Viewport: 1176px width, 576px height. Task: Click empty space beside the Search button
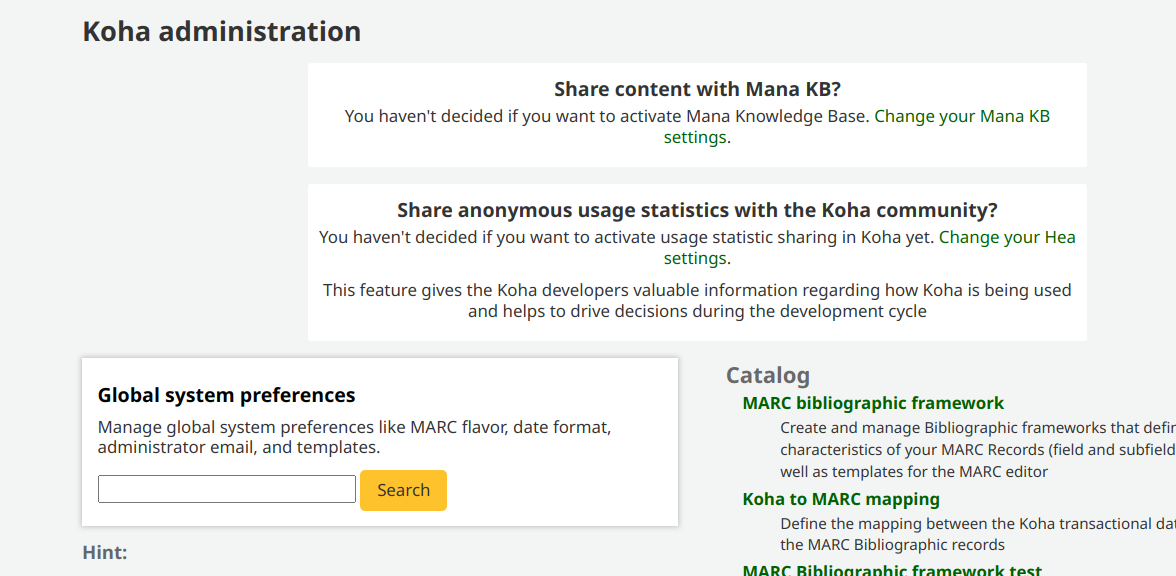coord(560,490)
